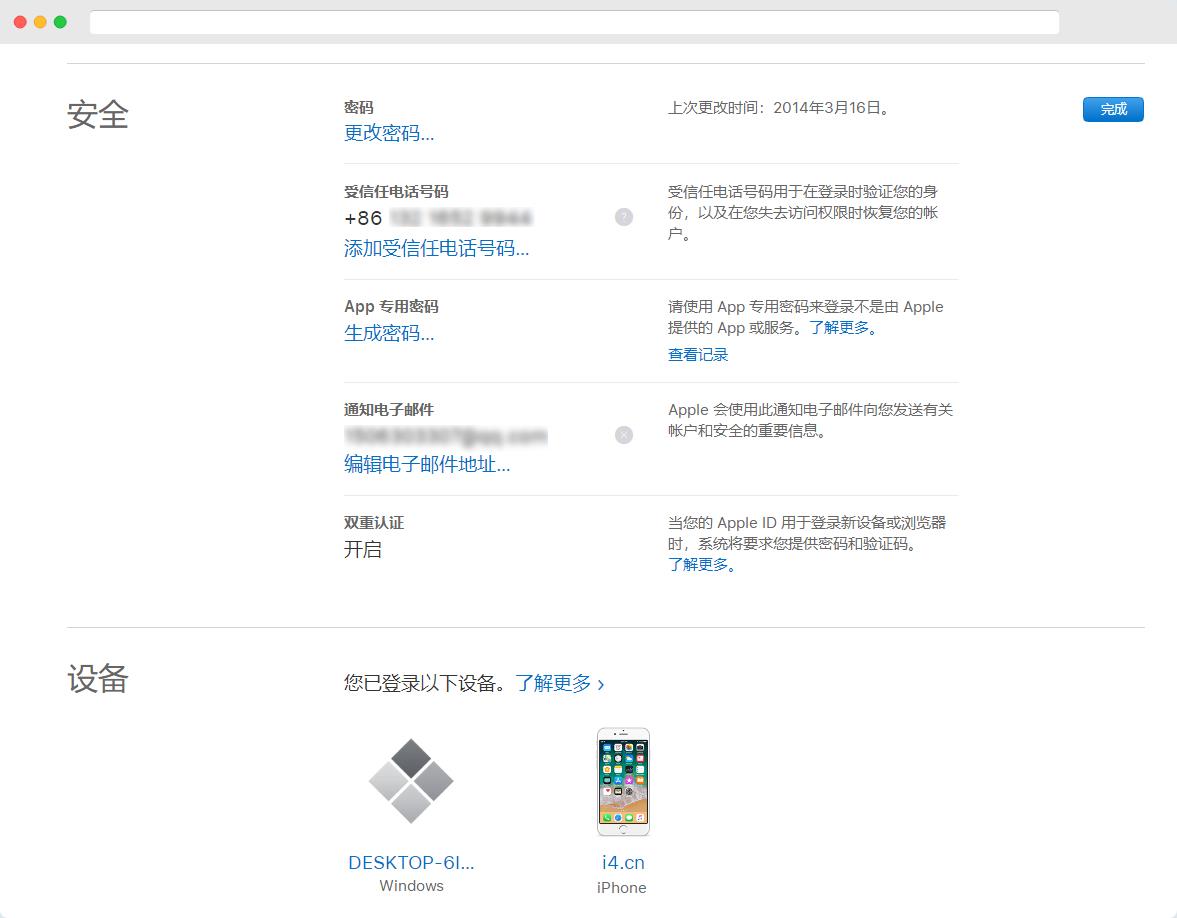Click the question mark icon beside trusted phone number
Viewport: 1177px width, 918px height.
click(x=623, y=217)
